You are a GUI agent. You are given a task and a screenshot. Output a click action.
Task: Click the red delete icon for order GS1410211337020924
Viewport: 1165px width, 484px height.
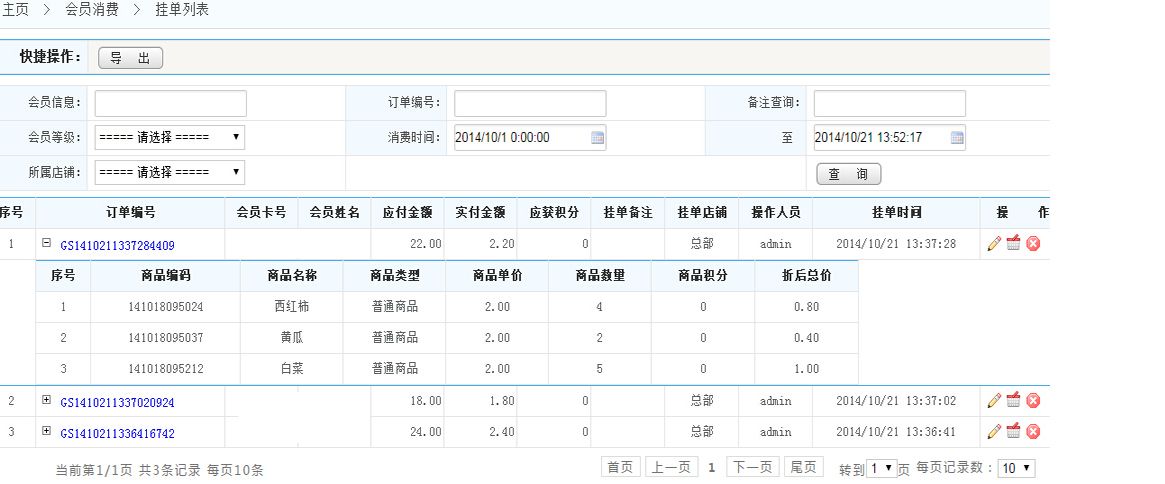pos(1033,401)
